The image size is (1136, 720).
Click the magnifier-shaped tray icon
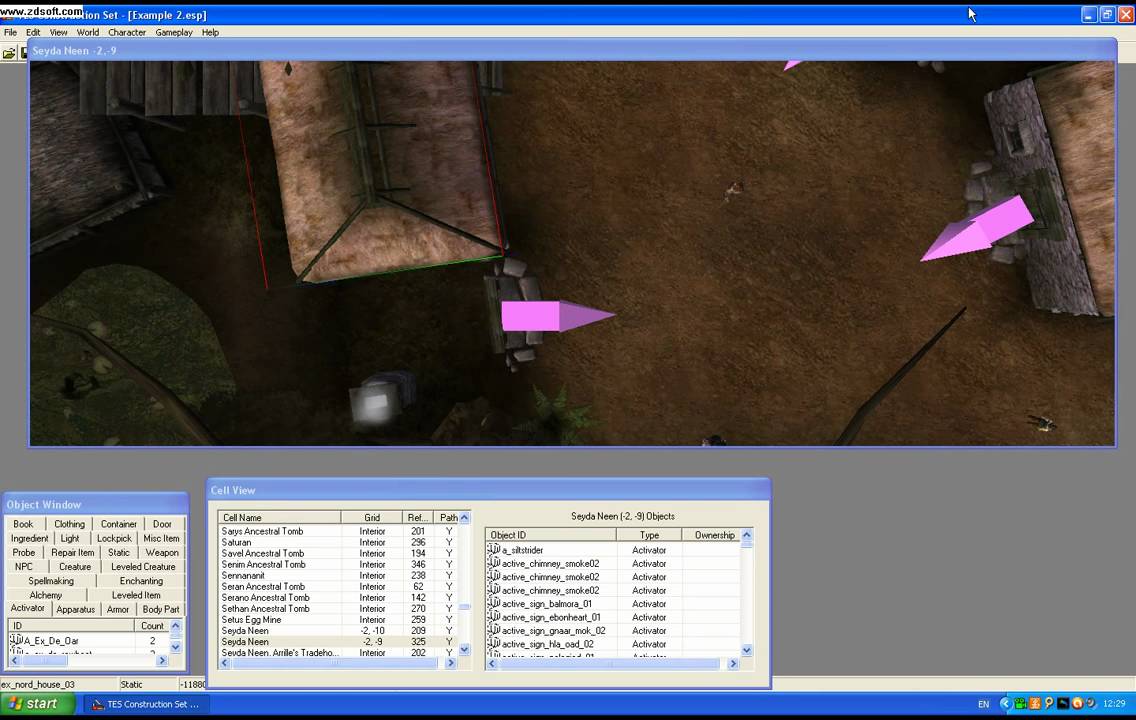pyautogui.click(x=1048, y=703)
